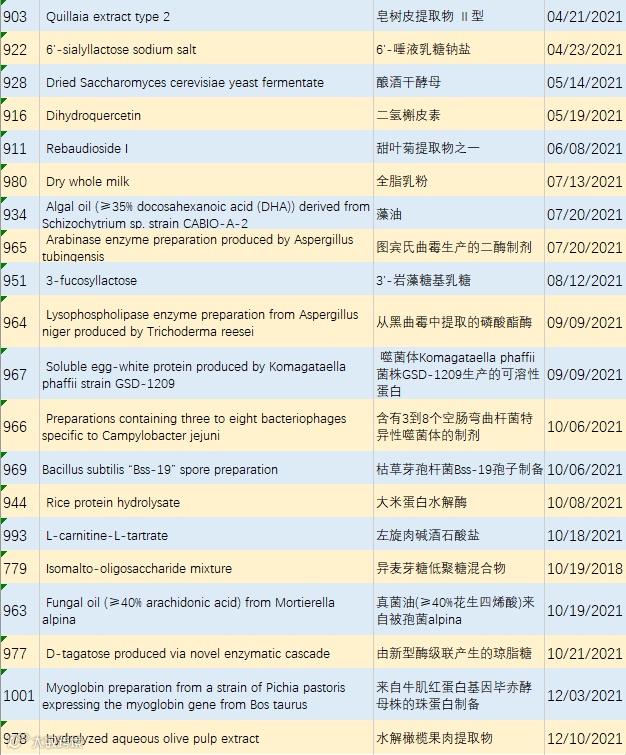Click 'Myoglobin preparation' Pichia pastoris cell

tap(206, 695)
